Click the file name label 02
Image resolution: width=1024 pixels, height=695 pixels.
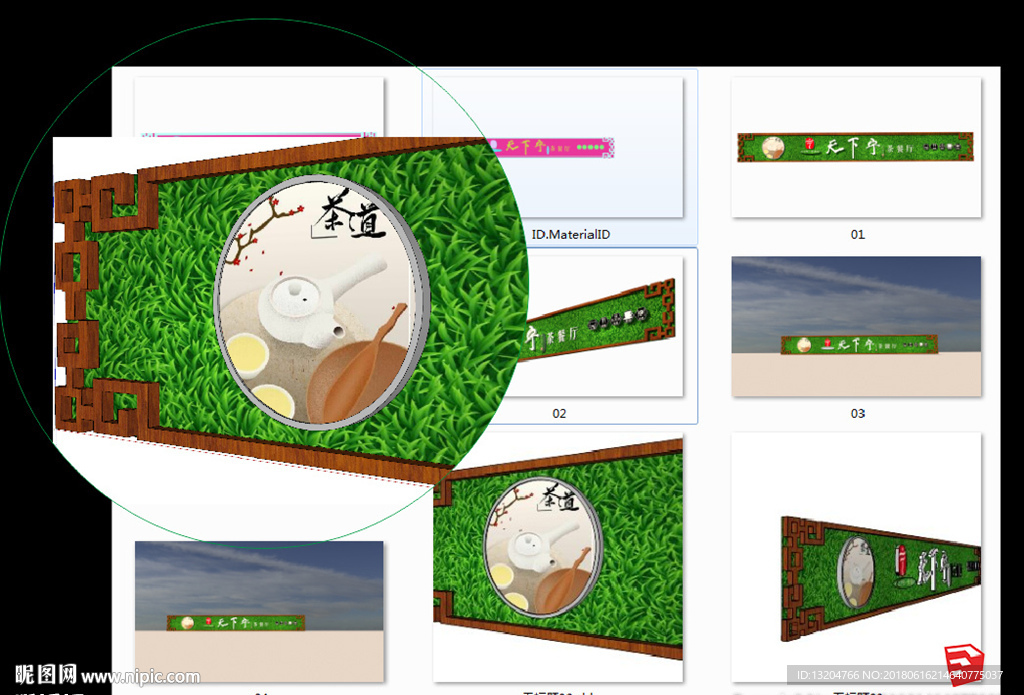click(559, 413)
